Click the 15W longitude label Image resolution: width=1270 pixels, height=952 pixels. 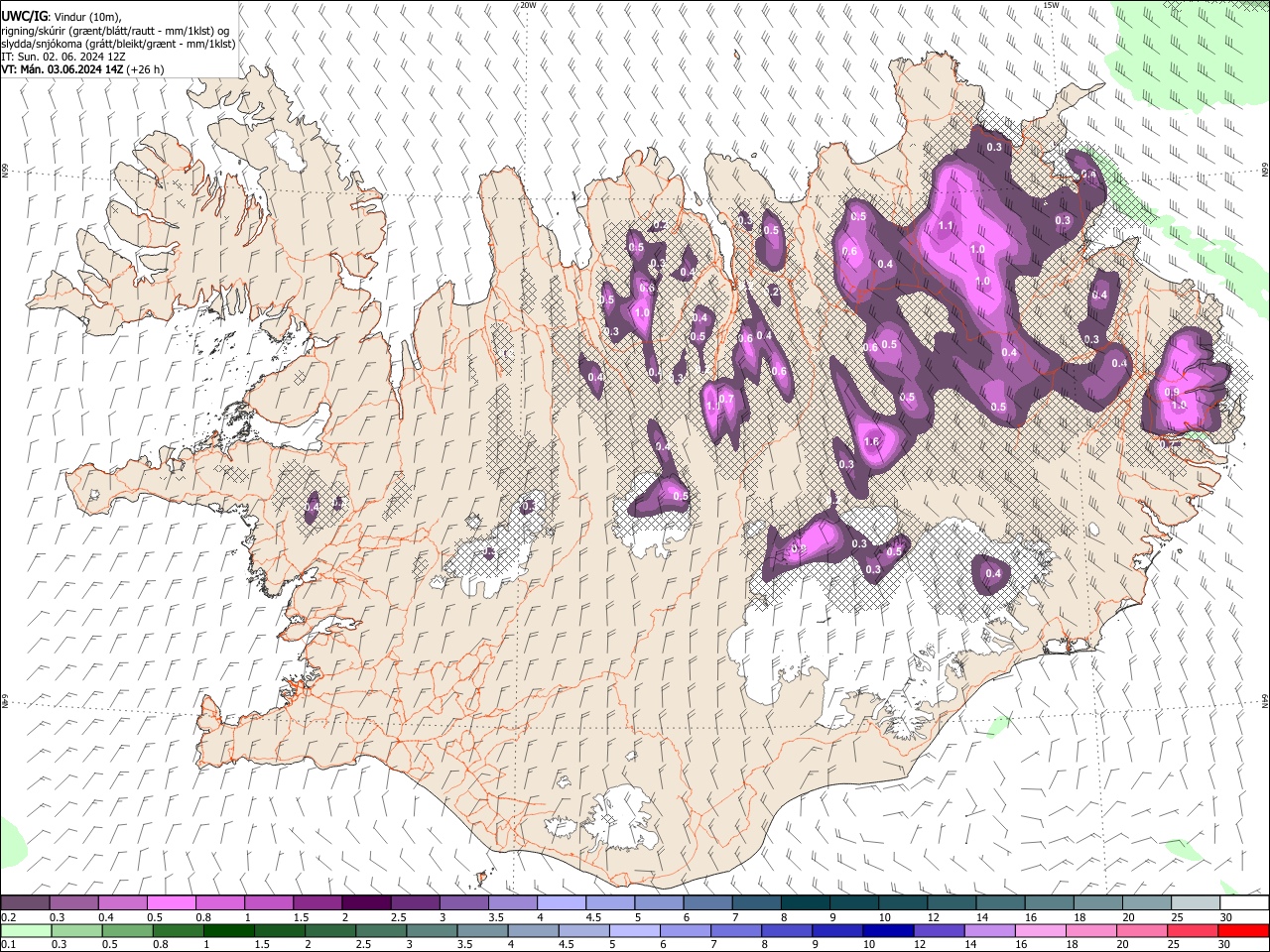click(x=1051, y=5)
